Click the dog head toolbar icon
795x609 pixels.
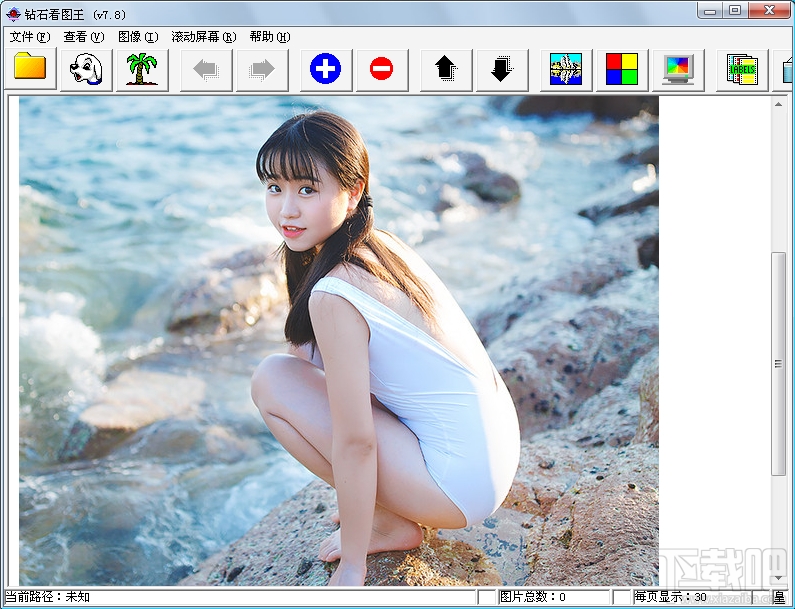click(x=86, y=69)
